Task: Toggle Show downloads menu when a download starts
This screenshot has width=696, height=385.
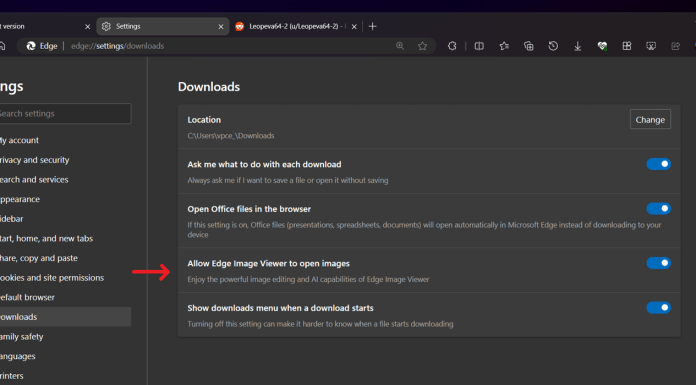Action: [x=658, y=307]
